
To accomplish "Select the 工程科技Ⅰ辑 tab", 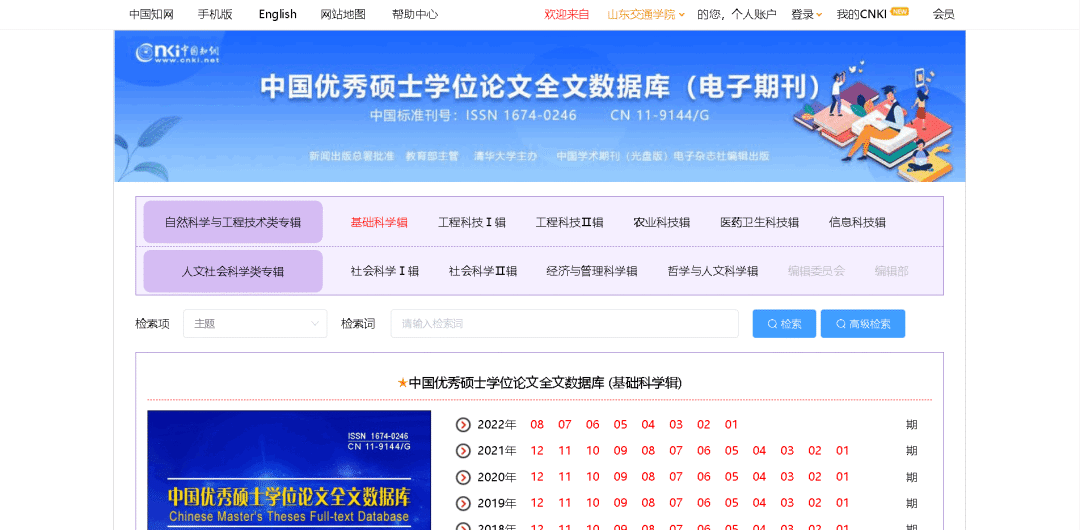I will (x=472, y=222).
